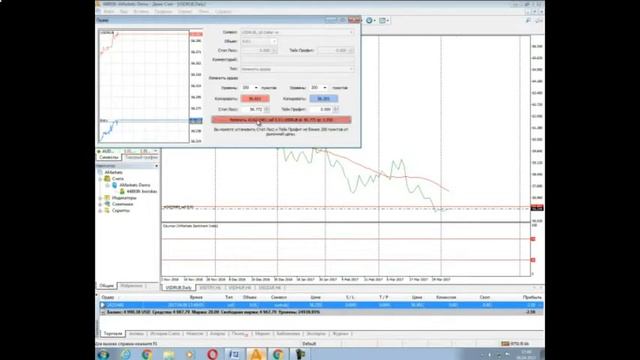Viewport: 640px width, 360px height.
Task: Click the lower Take Profit input field
Action: tap(322, 109)
